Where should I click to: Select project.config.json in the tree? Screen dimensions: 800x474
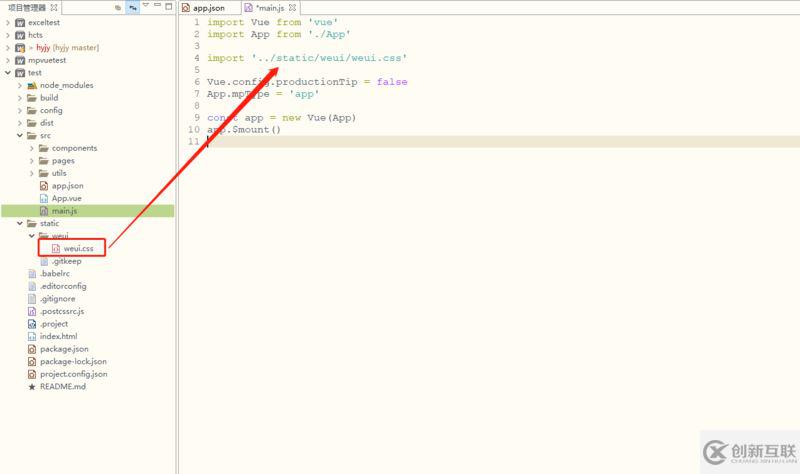coord(74,374)
